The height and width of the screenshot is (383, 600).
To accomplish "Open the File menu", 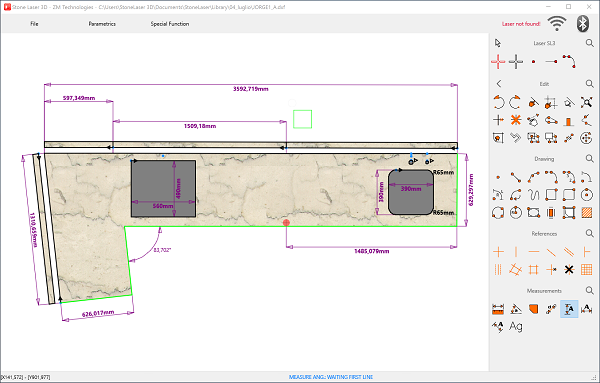I will [34, 24].
